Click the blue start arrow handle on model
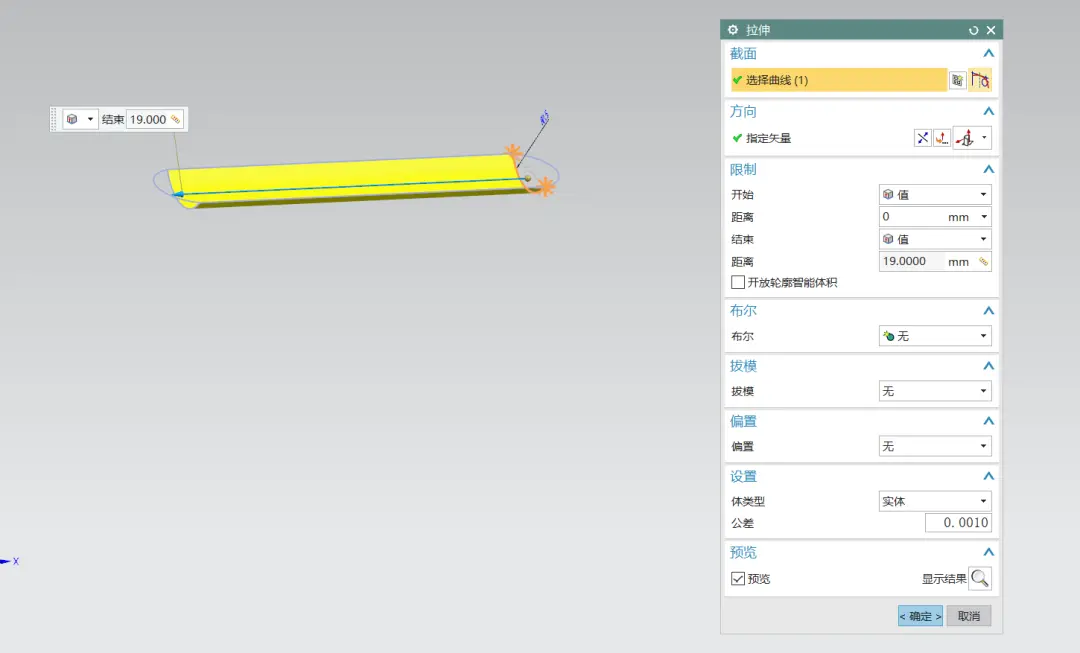Screen dimensions: 1080x653 pyautogui.click(x=178, y=194)
